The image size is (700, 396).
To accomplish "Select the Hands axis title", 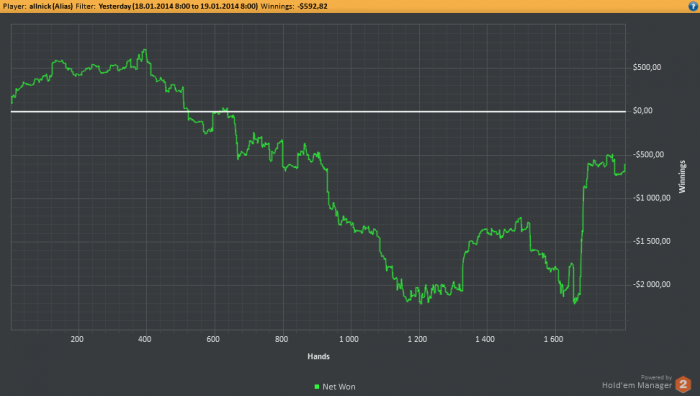I will [x=318, y=356].
